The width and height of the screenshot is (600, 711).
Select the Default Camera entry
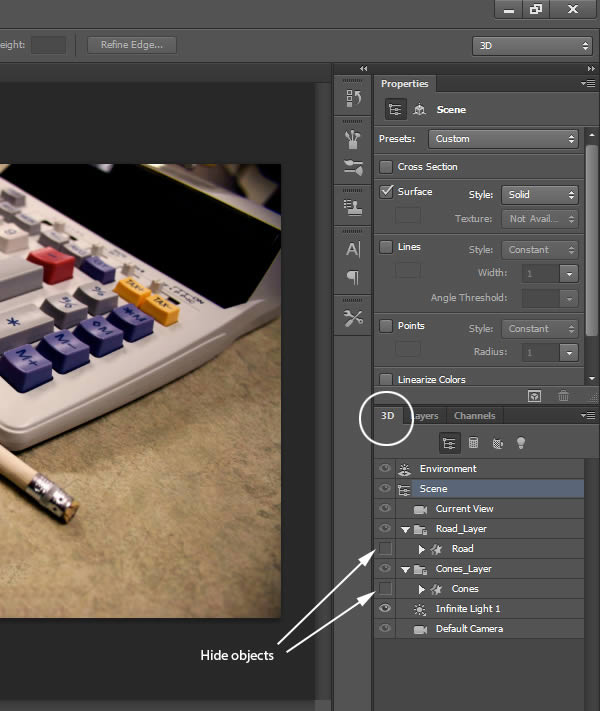pos(489,628)
